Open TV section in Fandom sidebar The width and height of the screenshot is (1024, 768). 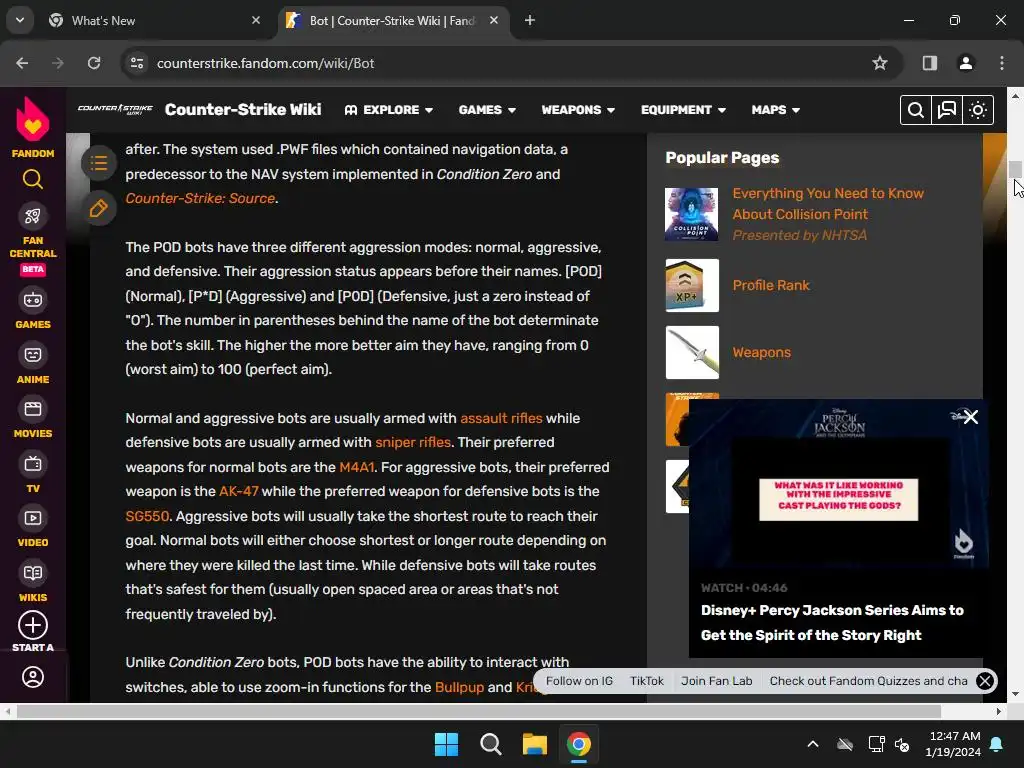33,473
